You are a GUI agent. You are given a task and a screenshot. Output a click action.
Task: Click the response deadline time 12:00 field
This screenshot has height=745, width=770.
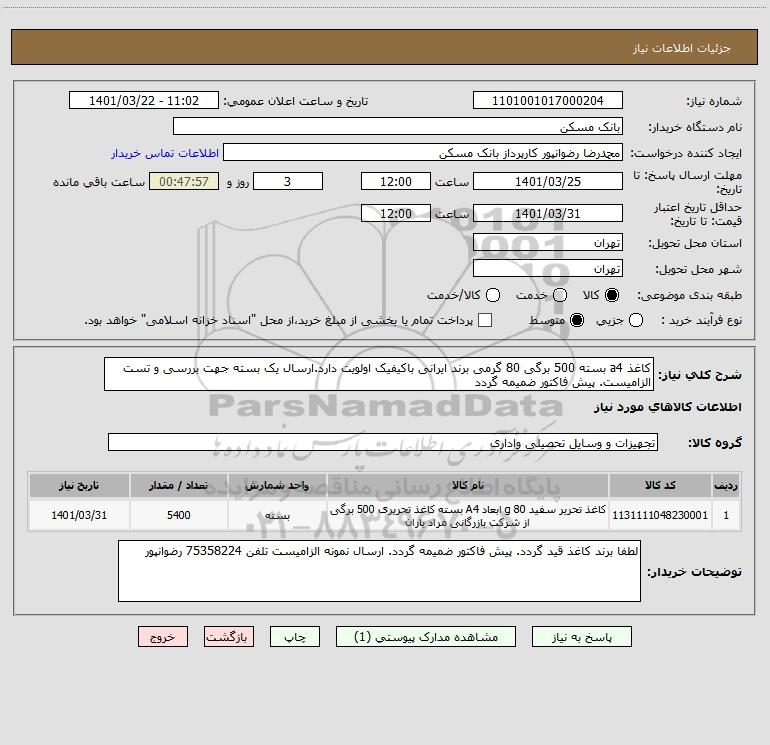click(396, 181)
